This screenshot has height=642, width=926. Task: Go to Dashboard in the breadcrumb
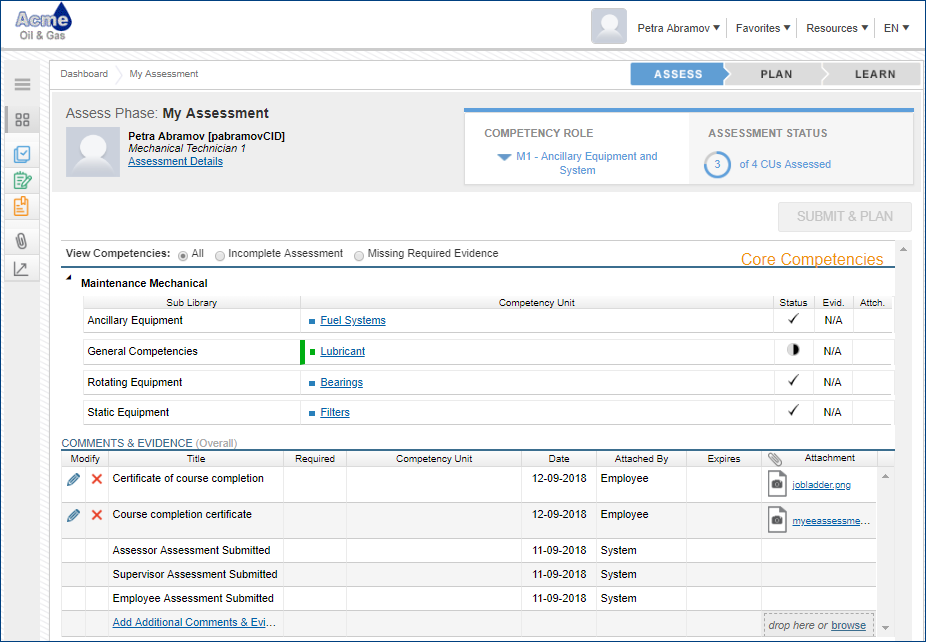(x=84, y=74)
